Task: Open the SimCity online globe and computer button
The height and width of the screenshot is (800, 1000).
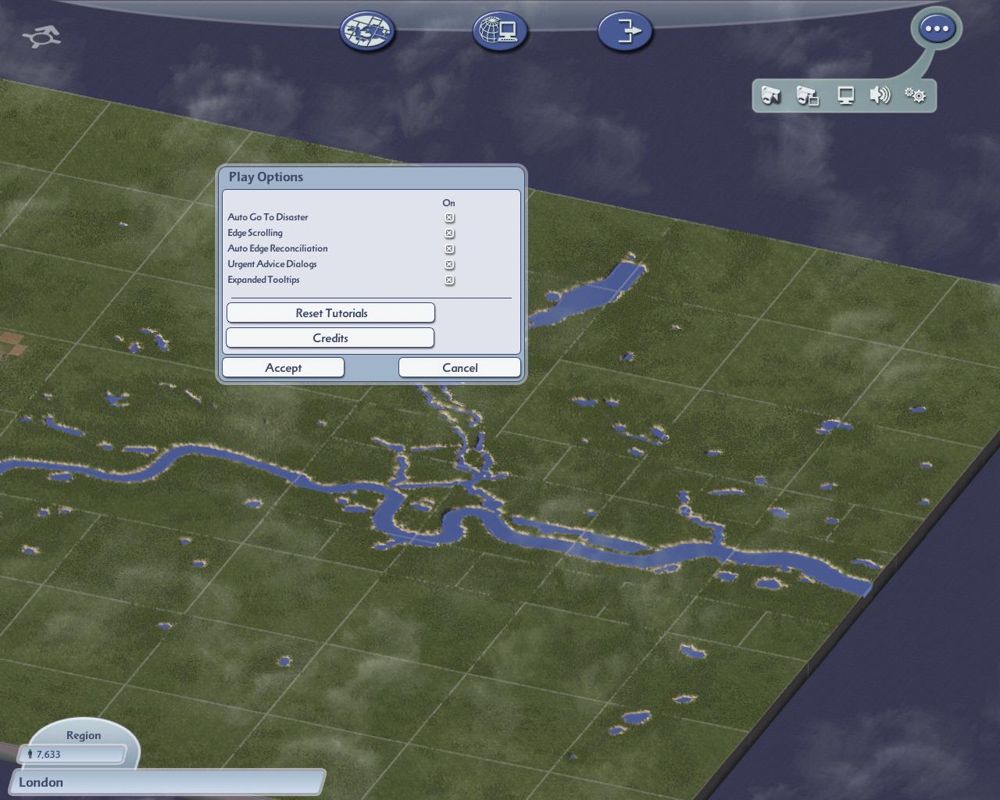Action: [x=499, y=31]
